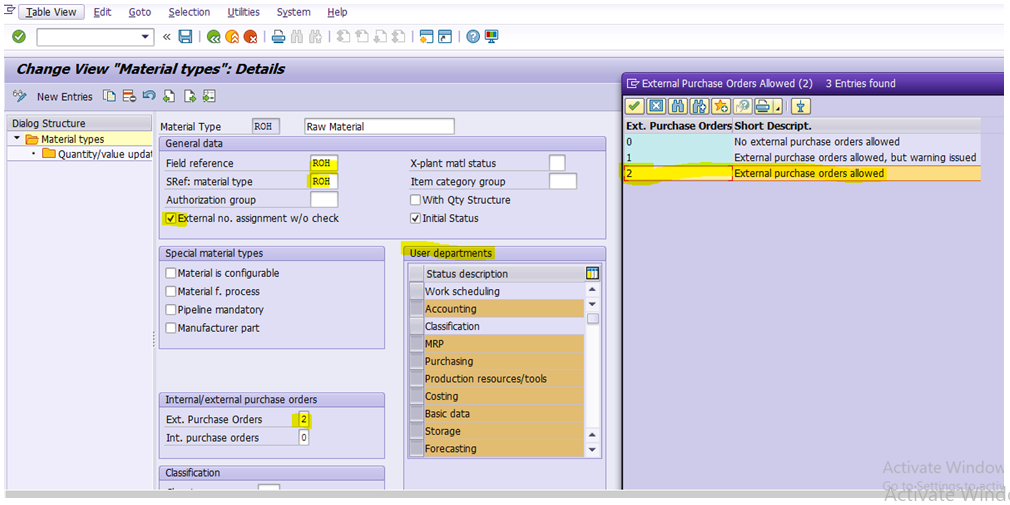Click the orange Exit icon
This screenshot has width=1010, height=505.
(x=232, y=37)
